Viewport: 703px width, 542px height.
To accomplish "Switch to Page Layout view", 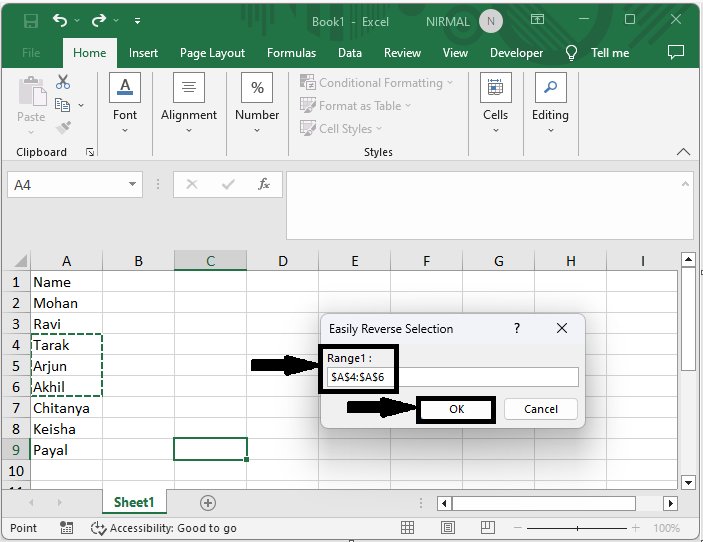I will tap(447, 528).
